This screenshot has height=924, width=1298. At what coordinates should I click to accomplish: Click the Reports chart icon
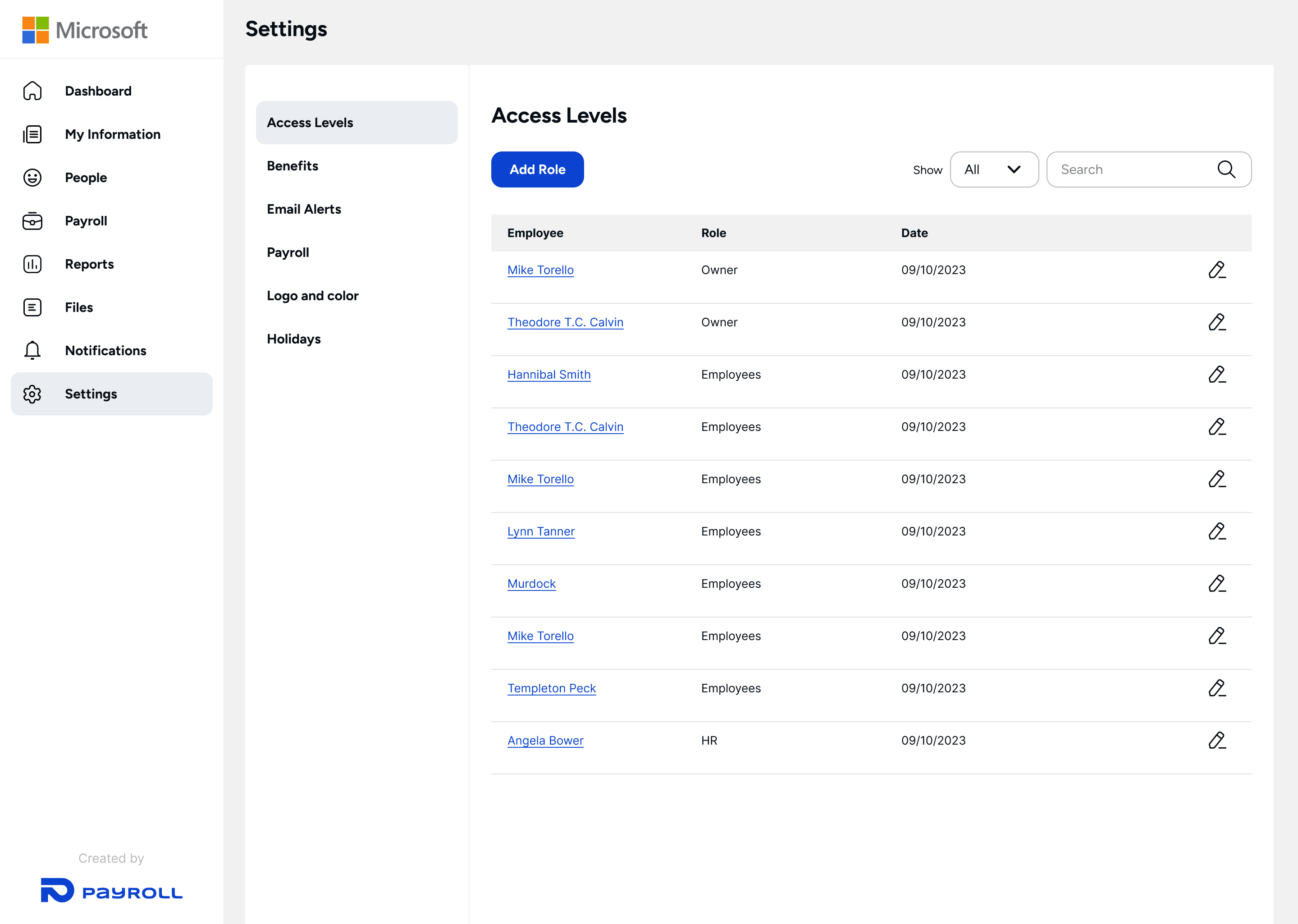pos(32,264)
